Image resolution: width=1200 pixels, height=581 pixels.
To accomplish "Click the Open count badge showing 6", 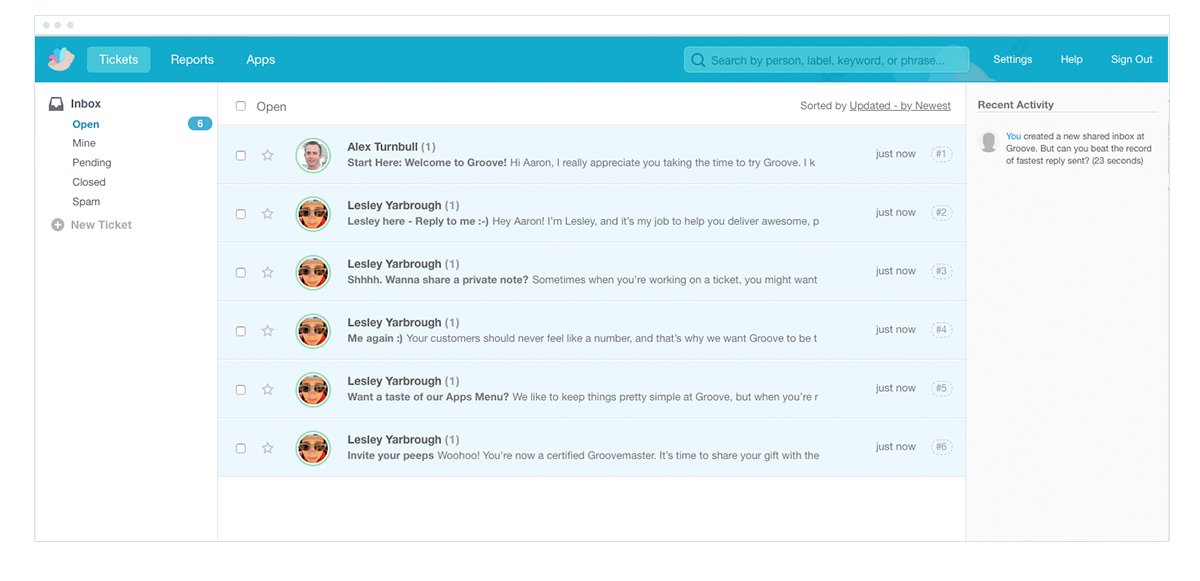I will pos(199,124).
